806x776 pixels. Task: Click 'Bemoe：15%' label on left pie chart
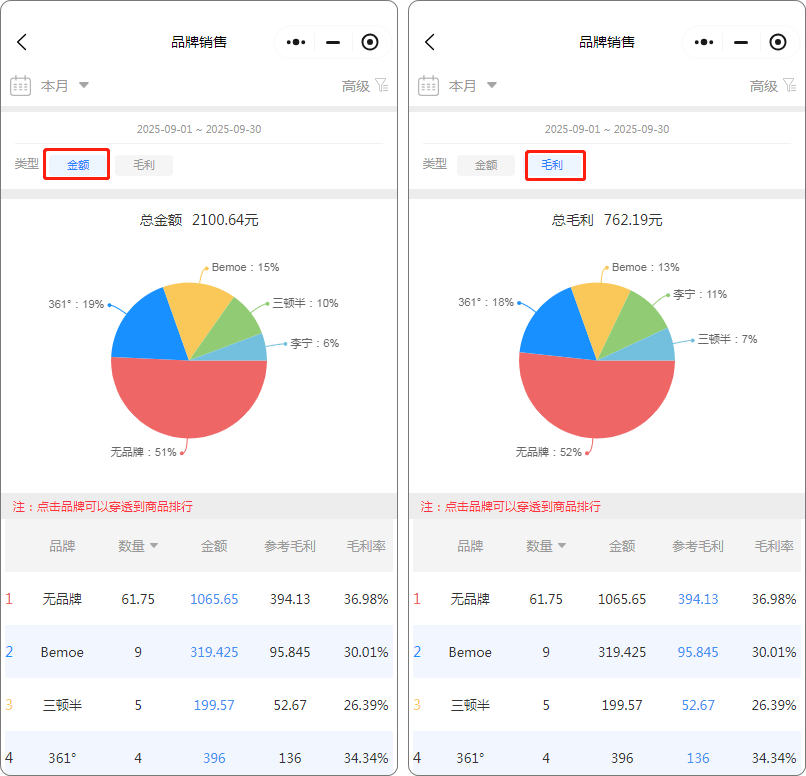point(245,267)
